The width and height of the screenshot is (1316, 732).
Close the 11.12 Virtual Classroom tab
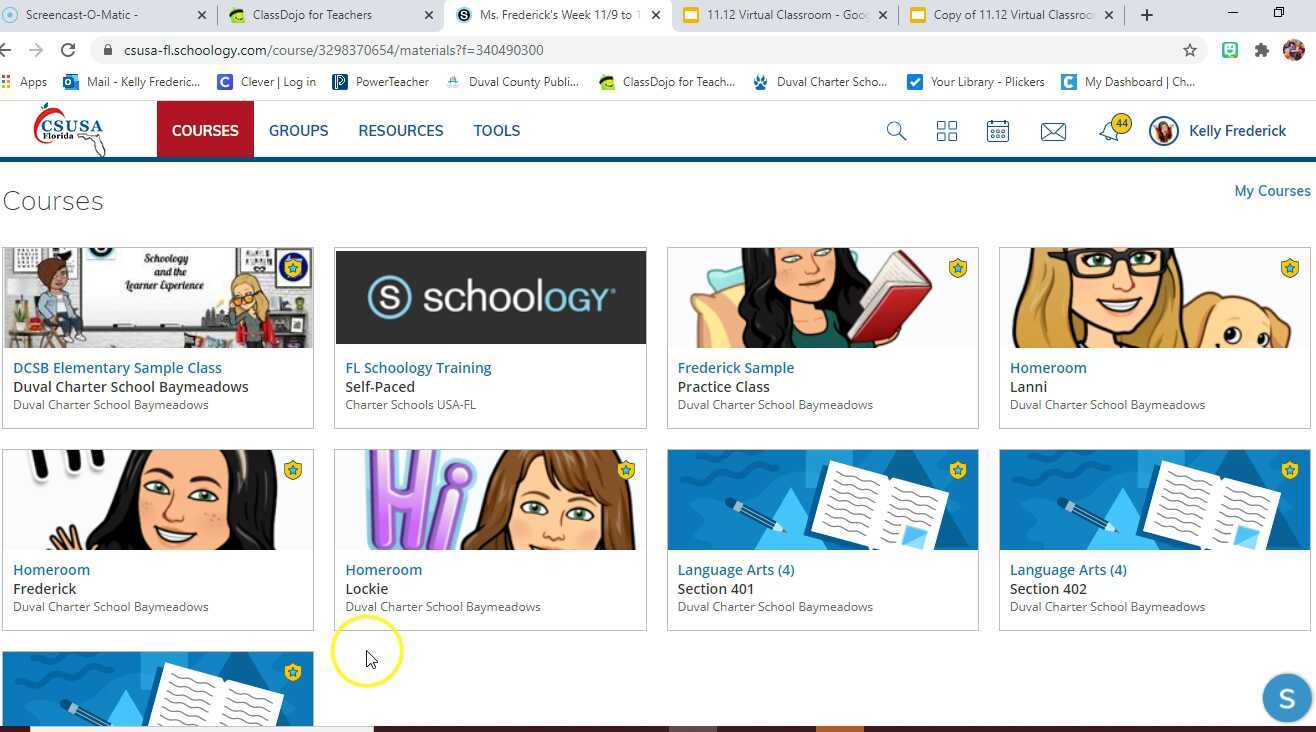(x=883, y=15)
